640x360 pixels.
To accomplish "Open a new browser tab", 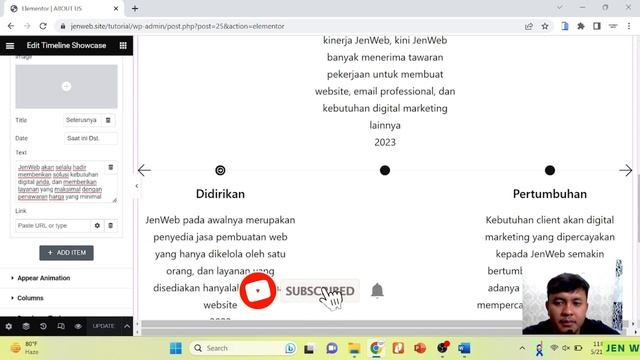I will click(135, 8).
